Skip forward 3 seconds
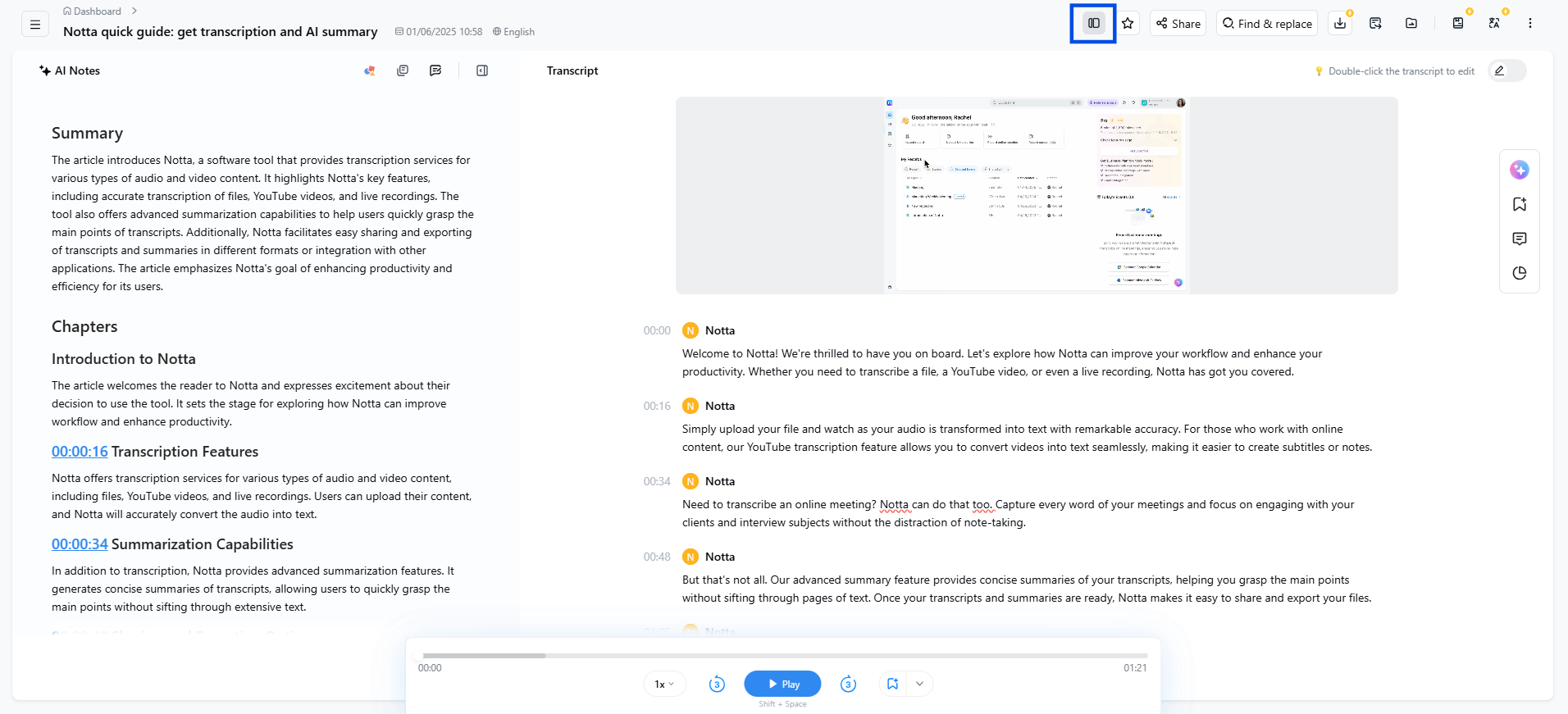This screenshot has width=1568, height=714. 848,684
